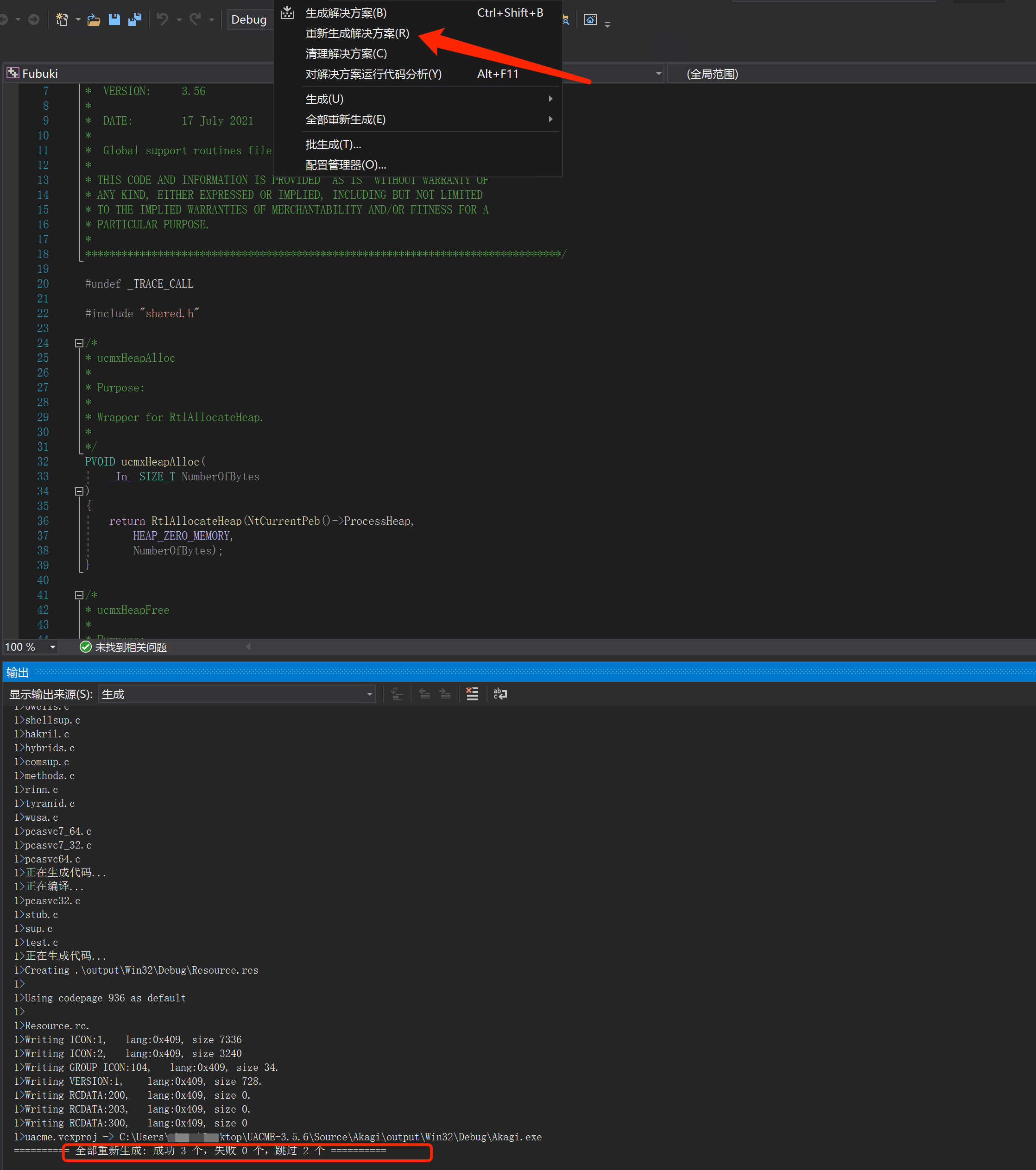Click the #include "shared.h" line

coord(142,314)
